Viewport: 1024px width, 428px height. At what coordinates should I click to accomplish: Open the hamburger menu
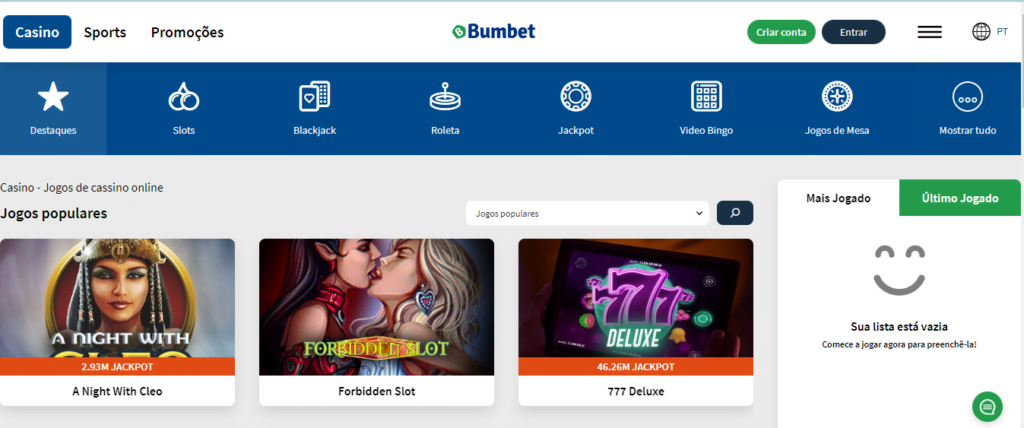(929, 32)
